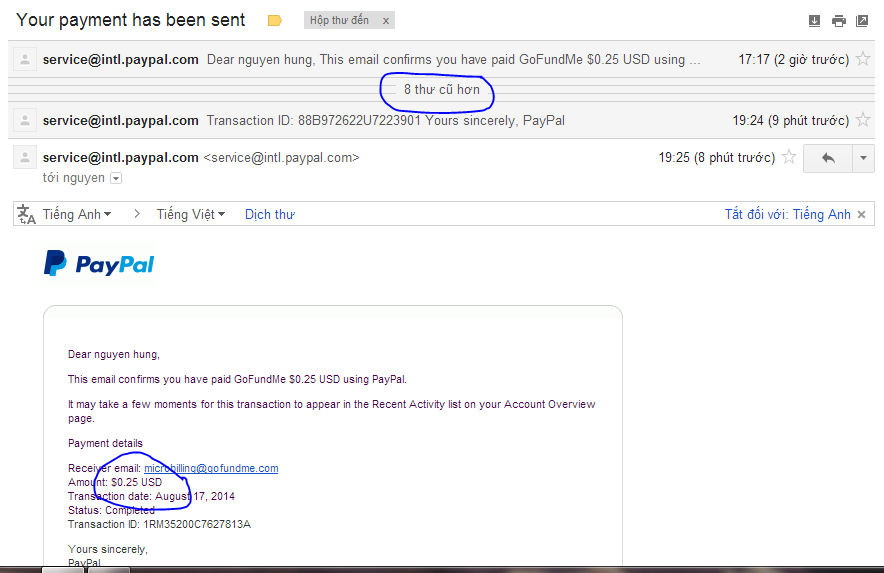884x573 pixels.
Task: Reply with the arrow button
Action: coord(828,158)
